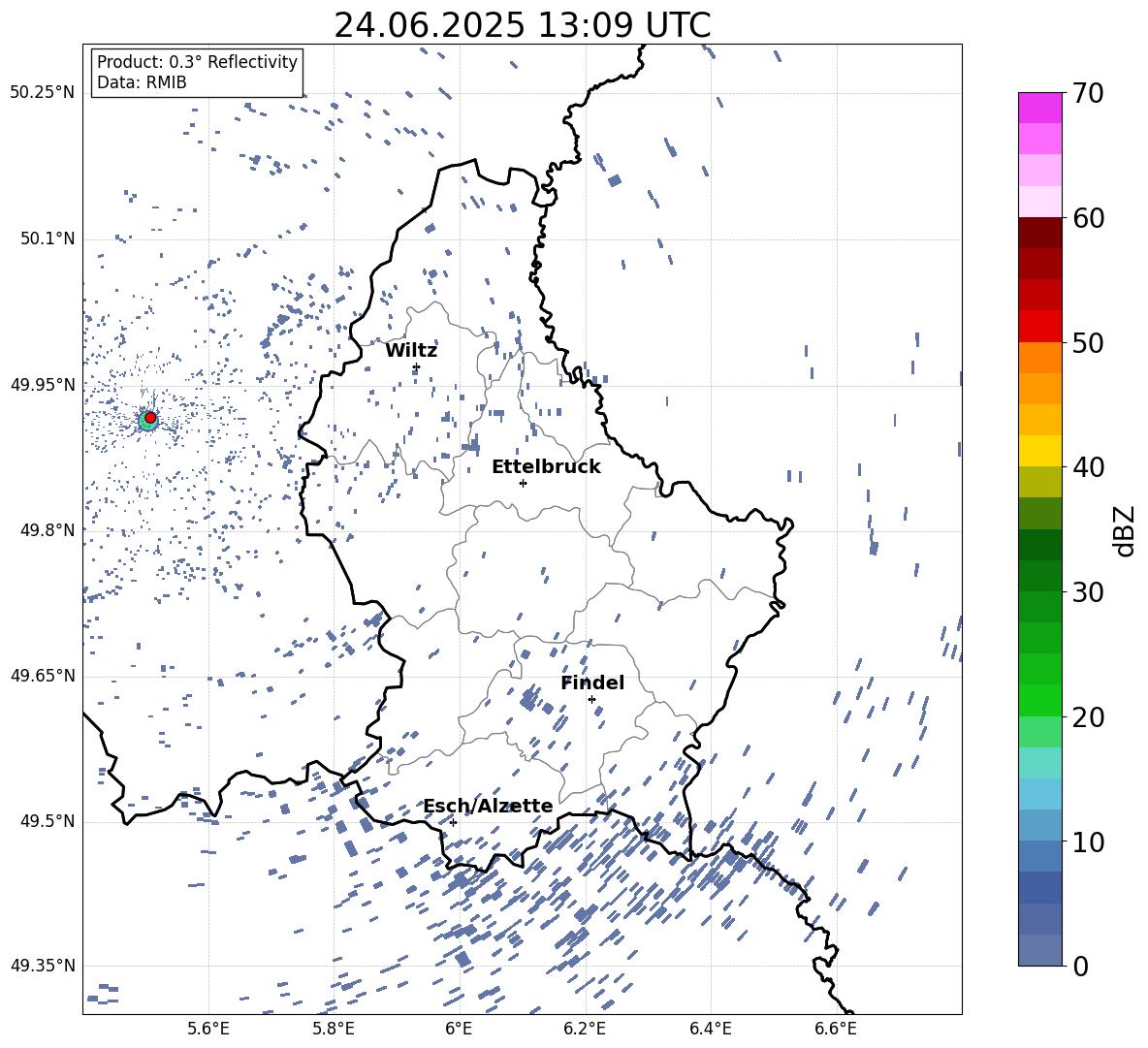Click the bright red colorbar segment above the 50 tick

[x=1040, y=327]
